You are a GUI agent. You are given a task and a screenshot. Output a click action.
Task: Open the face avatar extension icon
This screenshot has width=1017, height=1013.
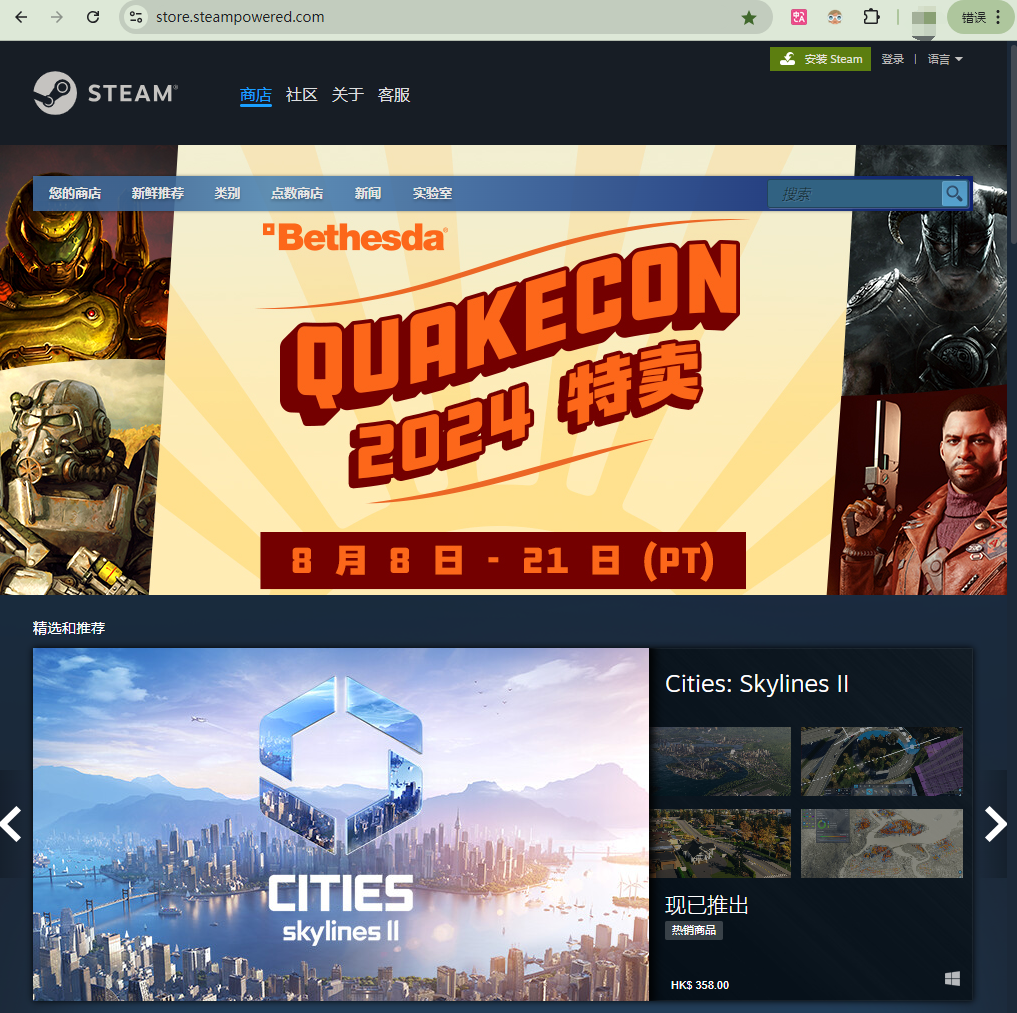pyautogui.click(x=835, y=18)
